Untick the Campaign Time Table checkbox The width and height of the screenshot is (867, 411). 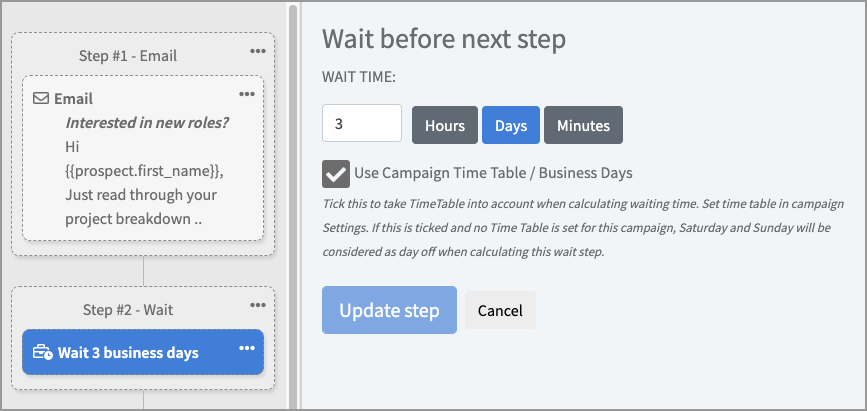(x=336, y=173)
